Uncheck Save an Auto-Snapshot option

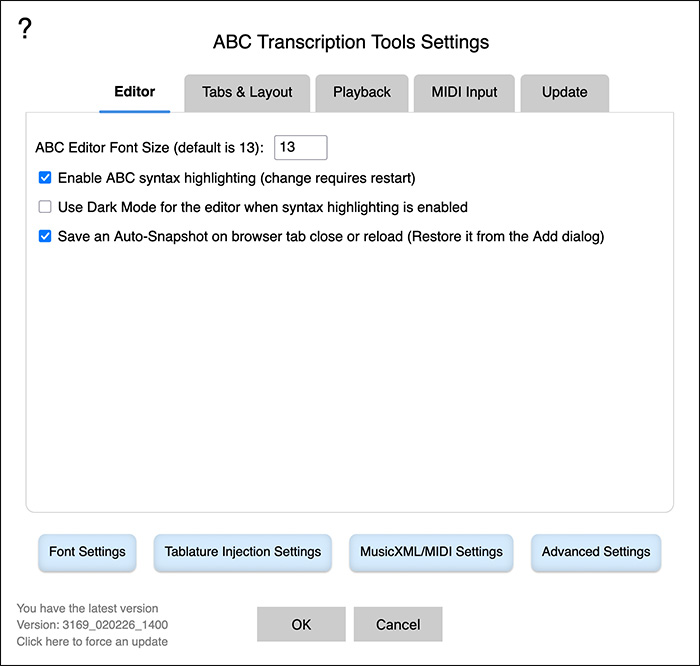(45, 237)
